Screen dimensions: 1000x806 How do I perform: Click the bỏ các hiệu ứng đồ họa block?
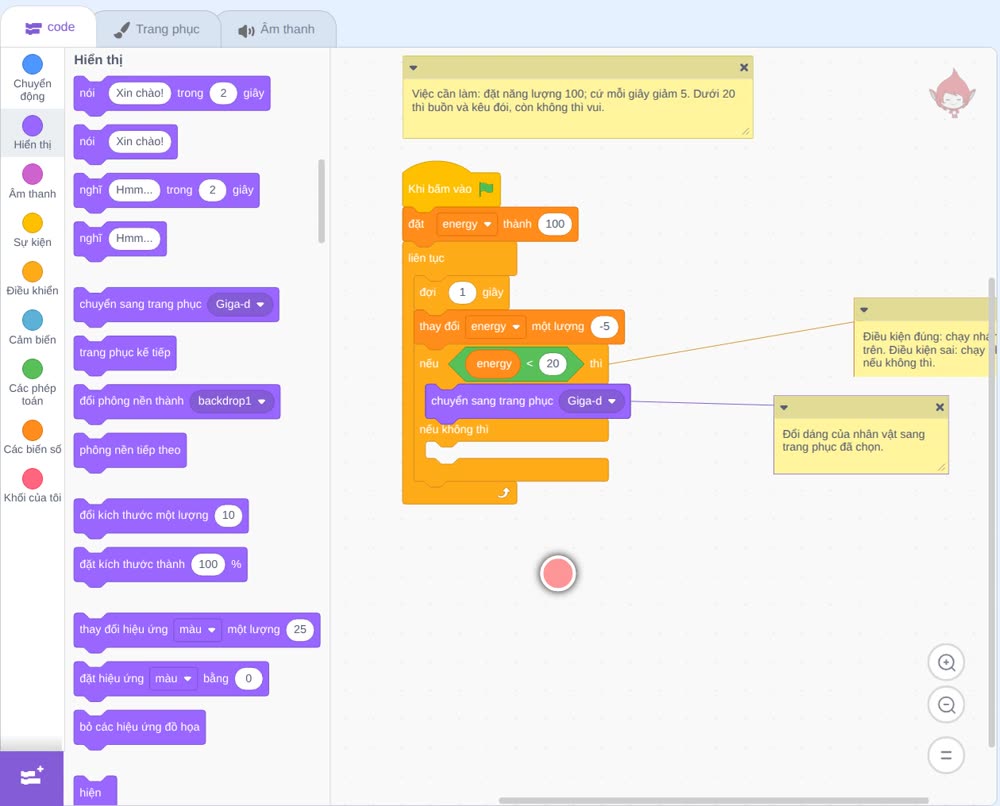tap(140, 727)
